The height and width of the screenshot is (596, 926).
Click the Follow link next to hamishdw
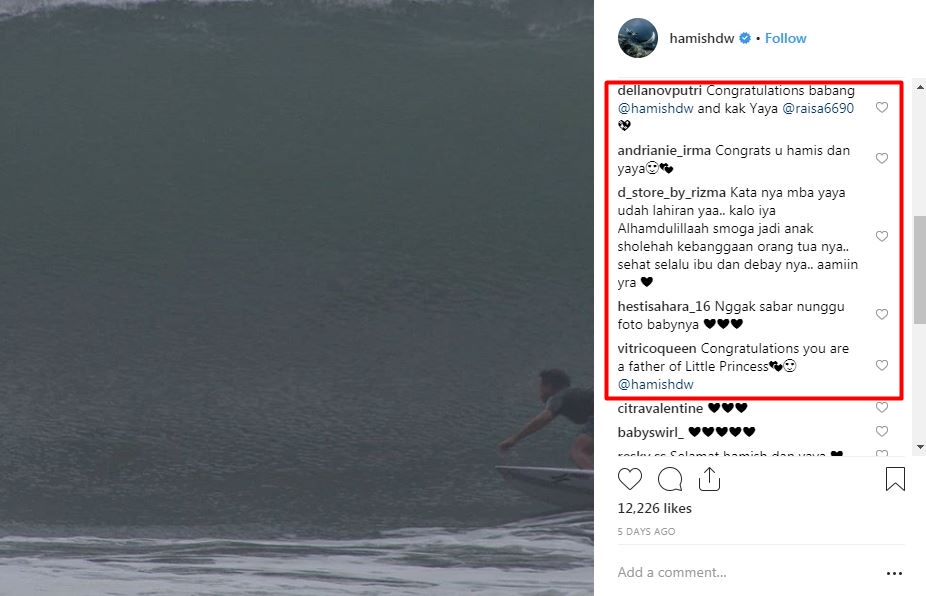click(x=785, y=38)
